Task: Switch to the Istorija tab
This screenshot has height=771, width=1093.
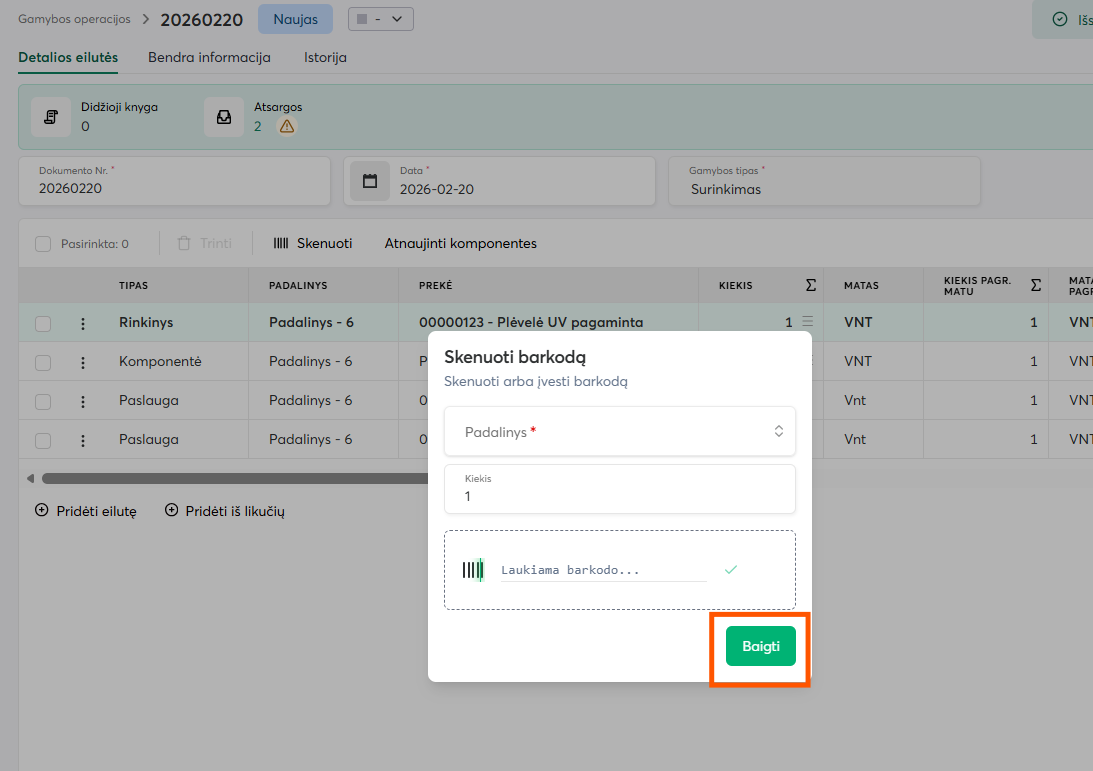Action: 325,58
